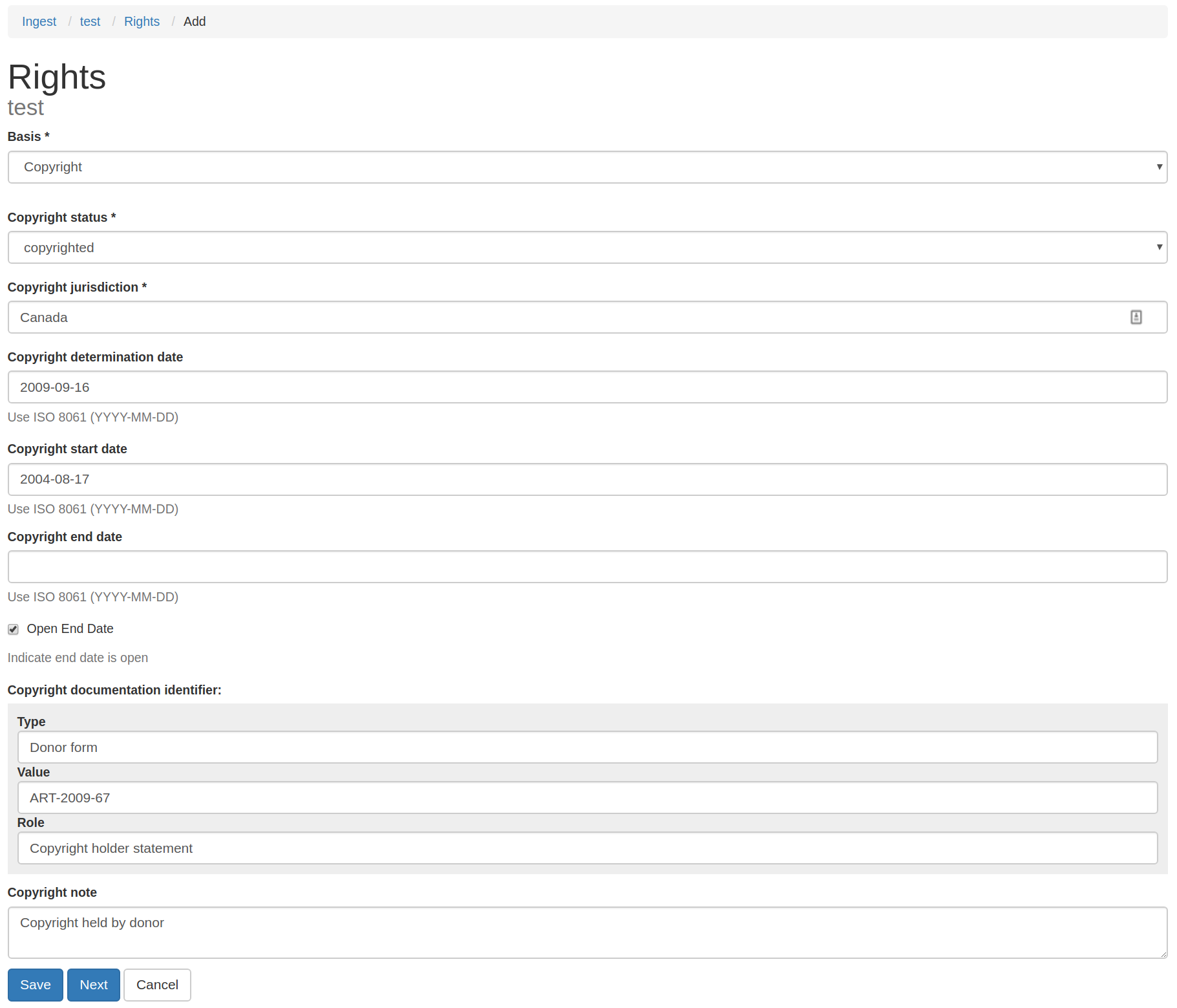Cancel the rights form
The width and height of the screenshot is (1177, 1008).
[x=156, y=985]
